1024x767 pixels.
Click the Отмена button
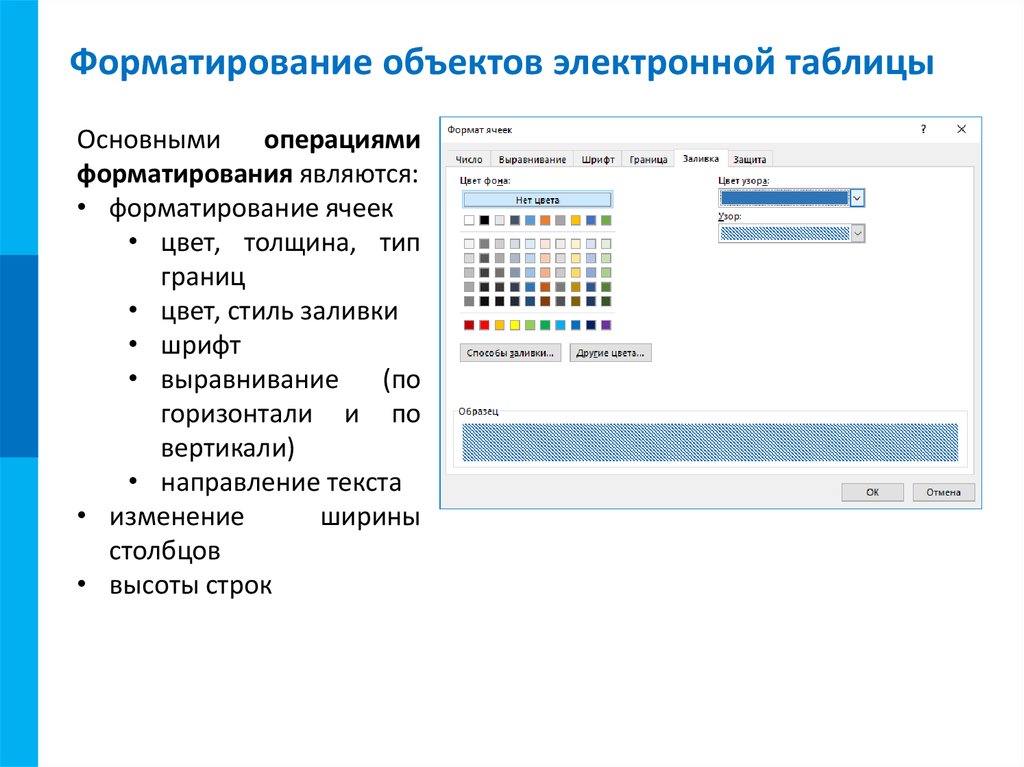(943, 492)
